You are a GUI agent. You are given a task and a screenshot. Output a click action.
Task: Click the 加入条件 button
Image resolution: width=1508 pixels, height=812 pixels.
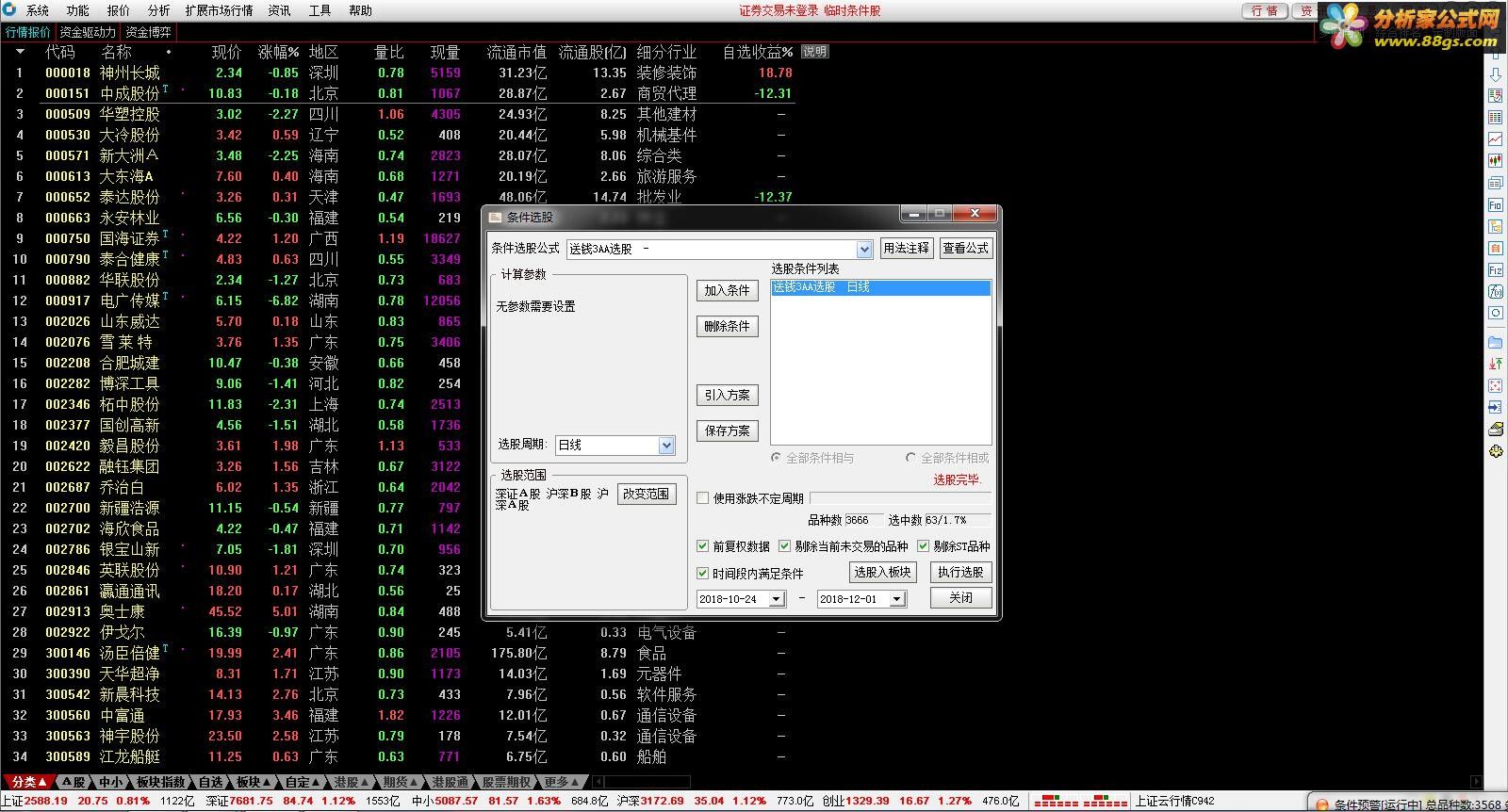click(x=728, y=290)
